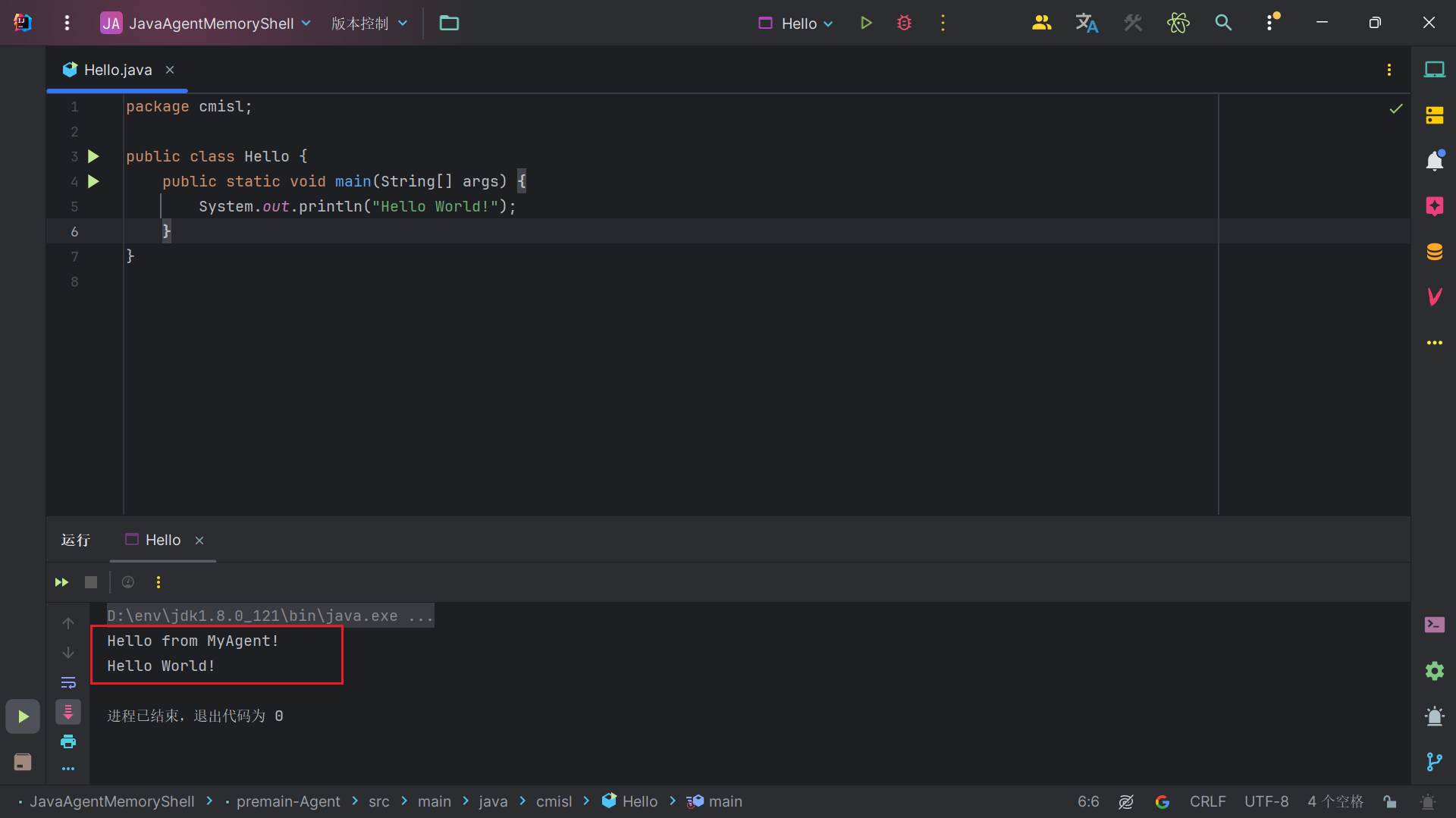Open the green gear services tool window
The image size is (1456, 818).
coord(1434,671)
